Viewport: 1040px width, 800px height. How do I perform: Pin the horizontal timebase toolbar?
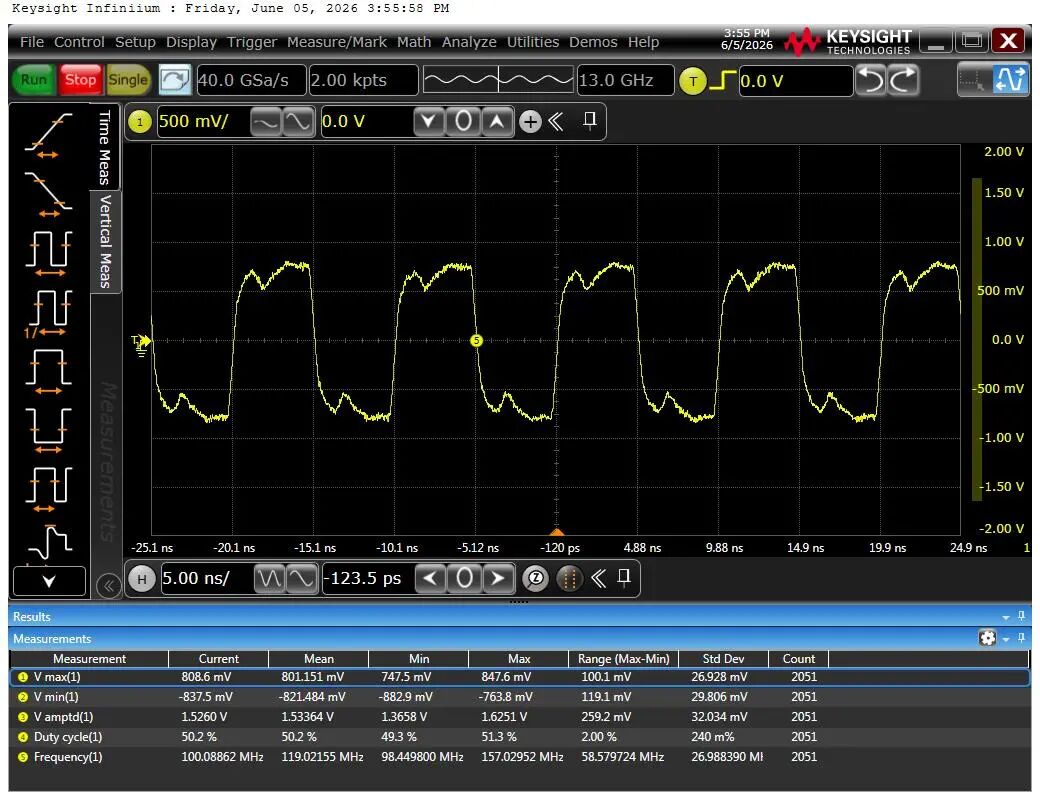(x=623, y=577)
